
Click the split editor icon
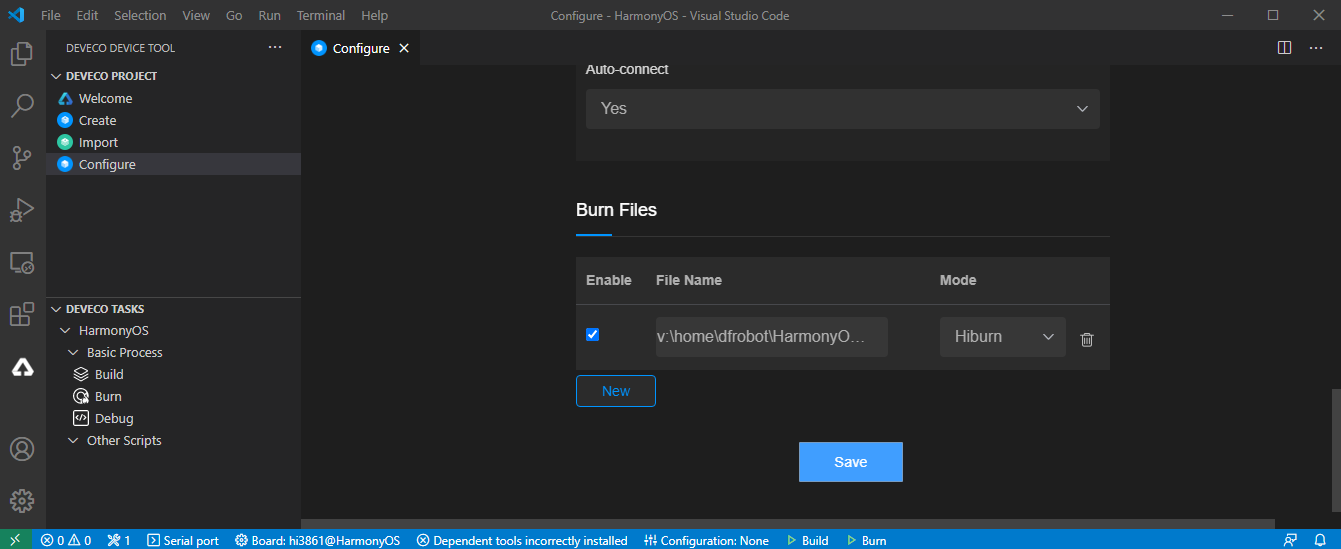pyautogui.click(x=1285, y=48)
